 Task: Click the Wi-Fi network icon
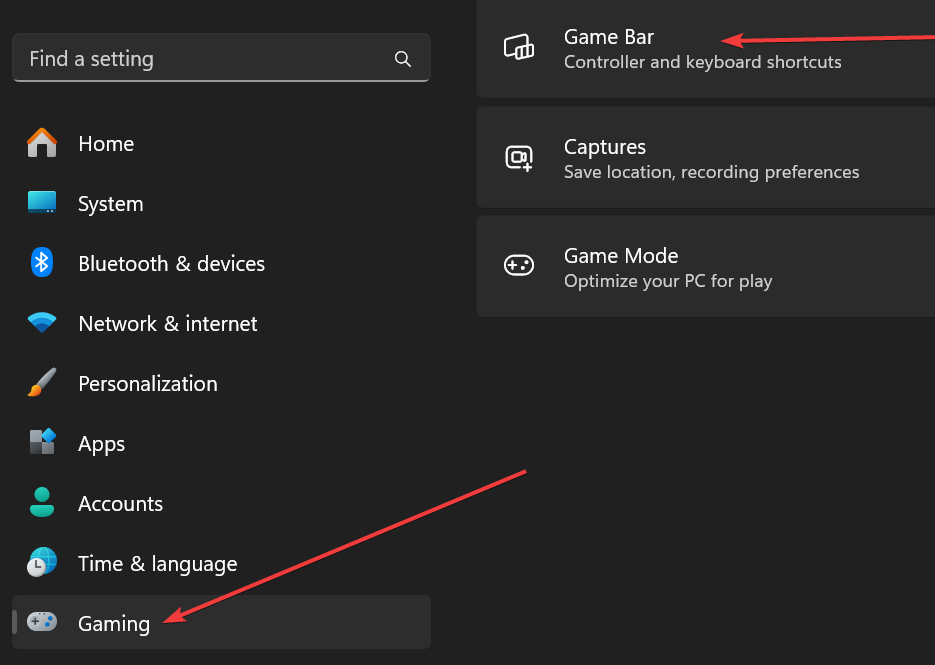pyautogui.click(x=42, y=323)
